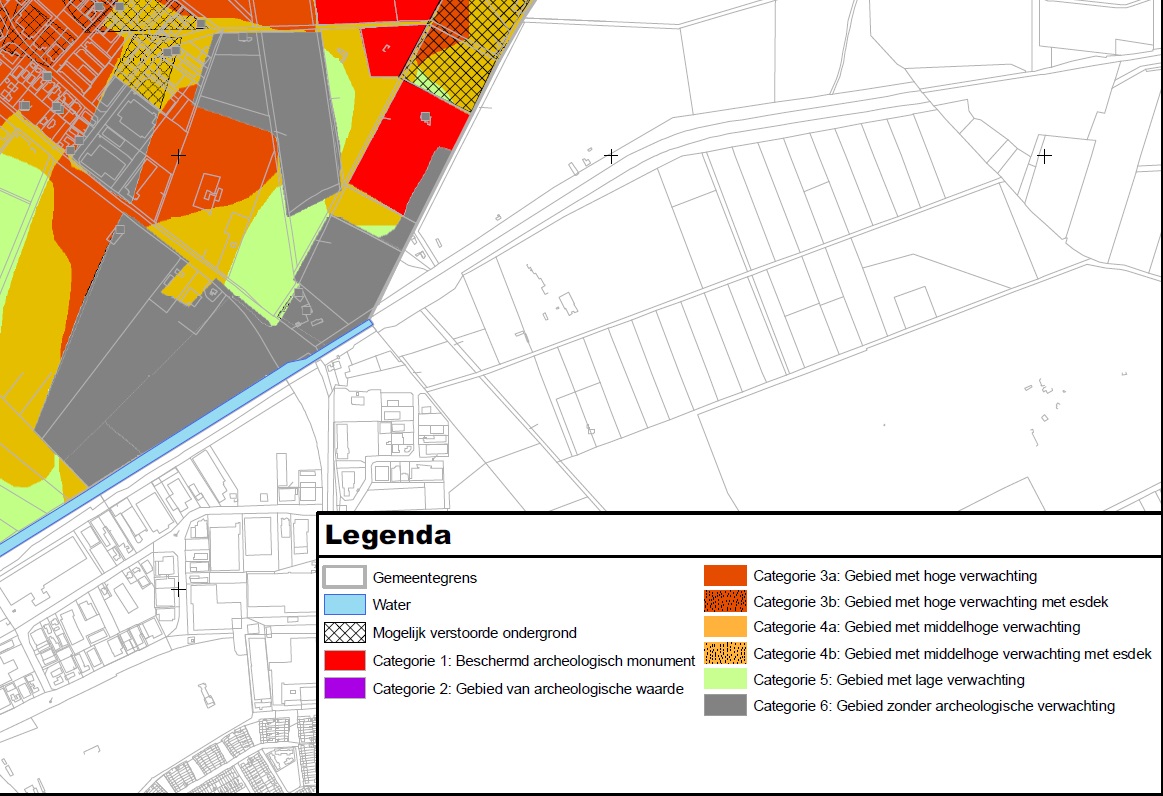Click the crosshair marker in the orange zone
The image size is (1163, 796).
(178, 156)
